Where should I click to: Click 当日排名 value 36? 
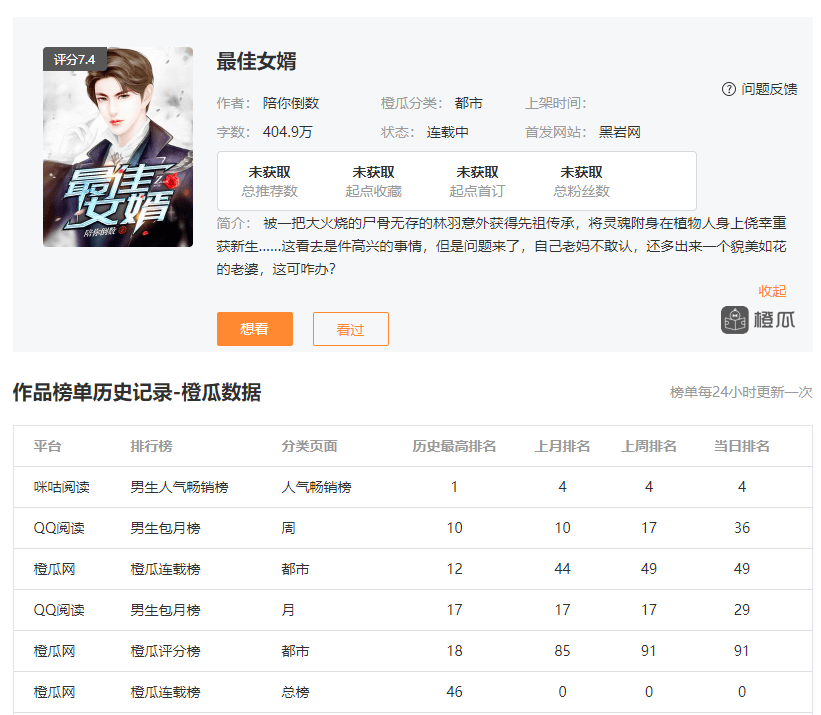click(741, 528)
